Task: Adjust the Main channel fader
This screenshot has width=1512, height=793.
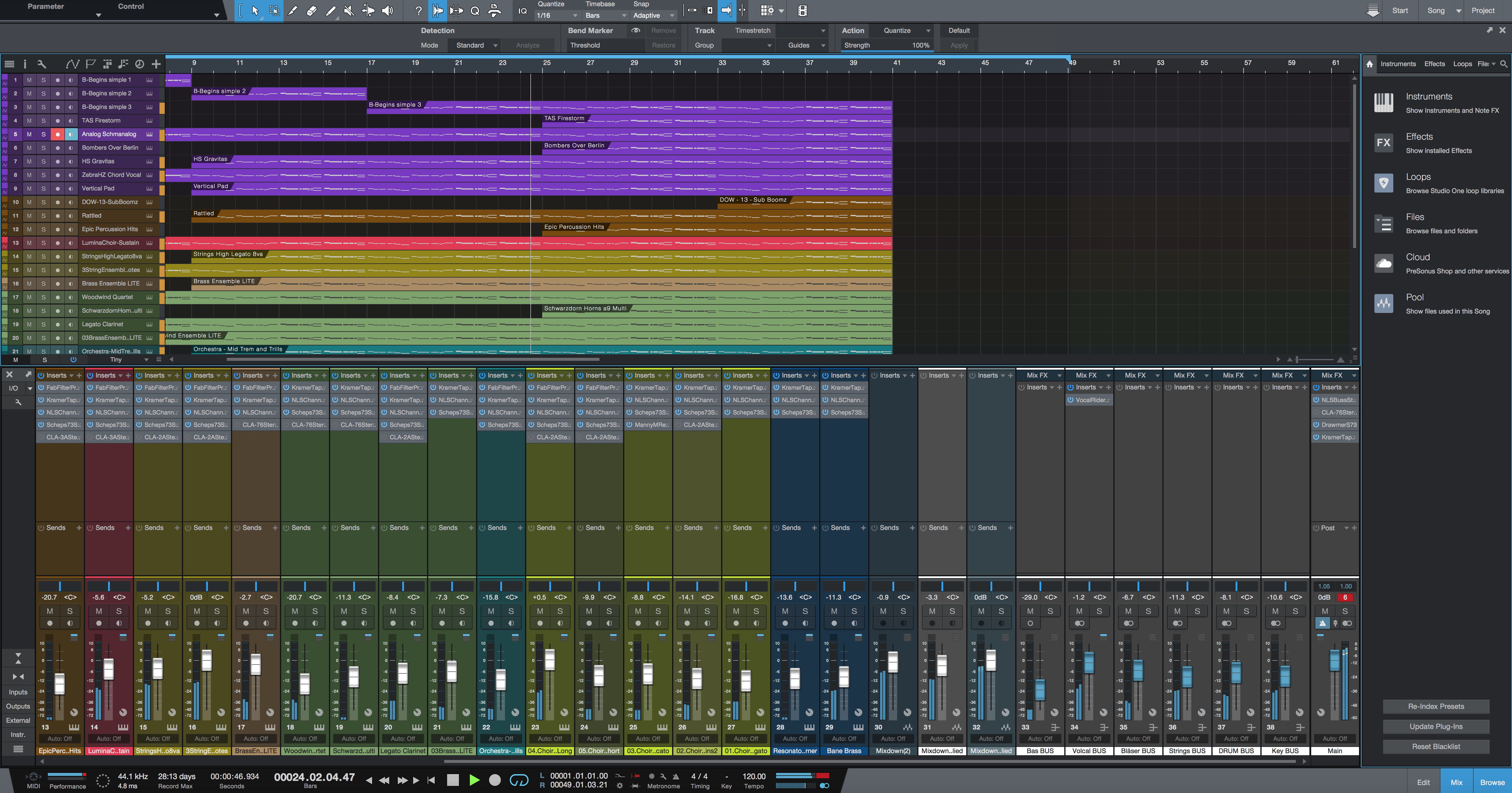Action: [x=1334, y=661]
